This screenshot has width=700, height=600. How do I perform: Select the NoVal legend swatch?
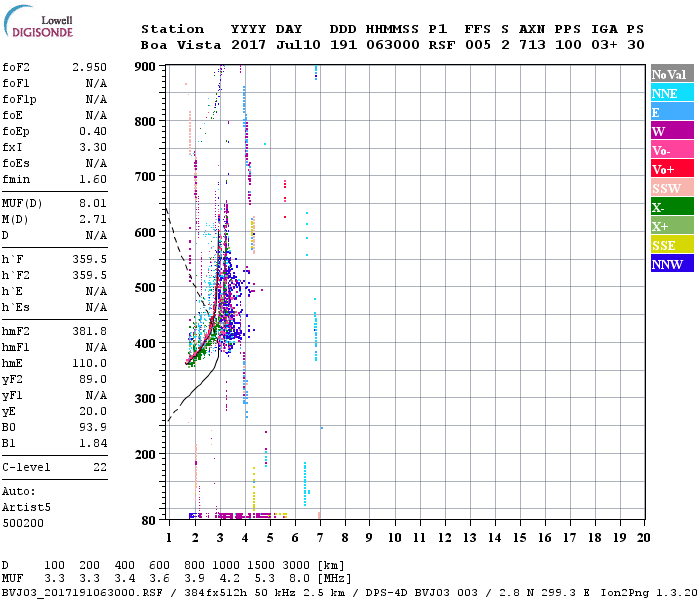pos(669,74)
